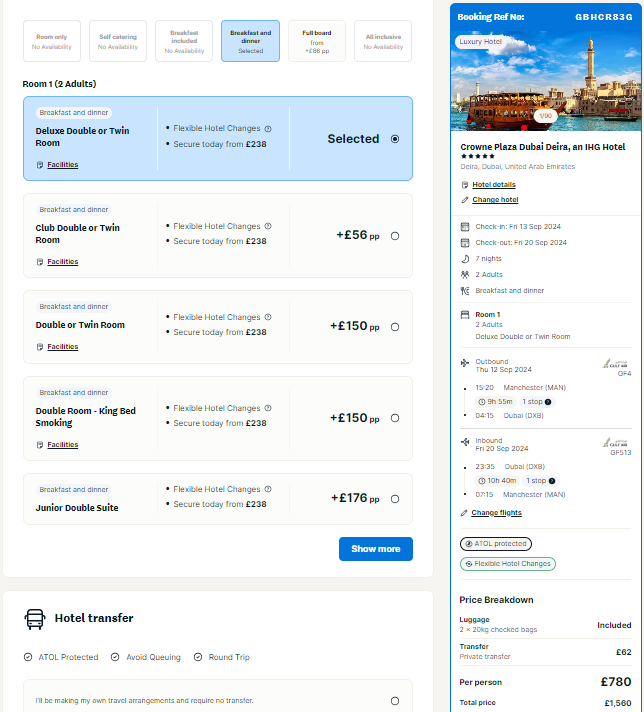Click the 1/90 photo counter
Image resolution: width=644 pixels, height=712 pixels.
(x=545, y=116)
